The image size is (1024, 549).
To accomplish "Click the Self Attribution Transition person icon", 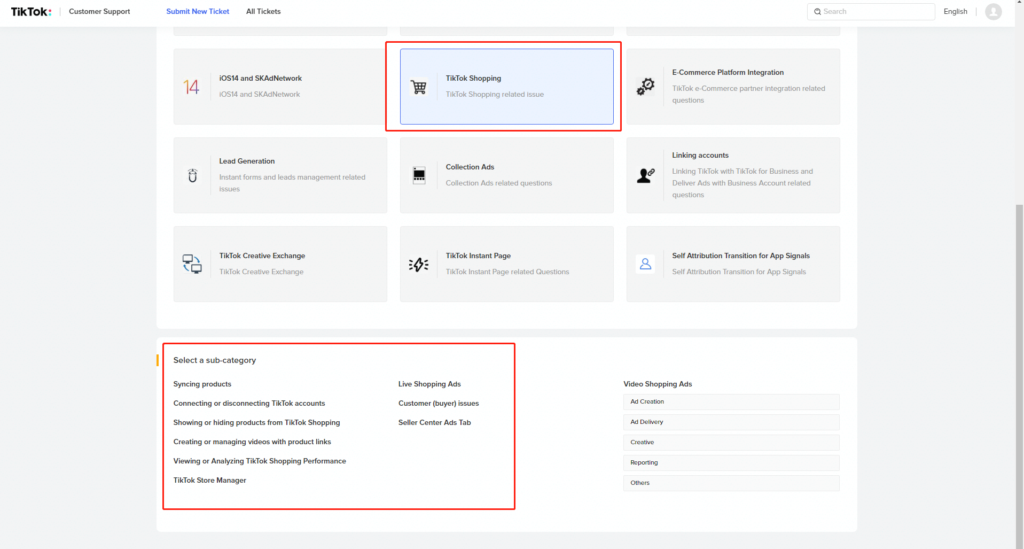I will (x=645, y=264).
